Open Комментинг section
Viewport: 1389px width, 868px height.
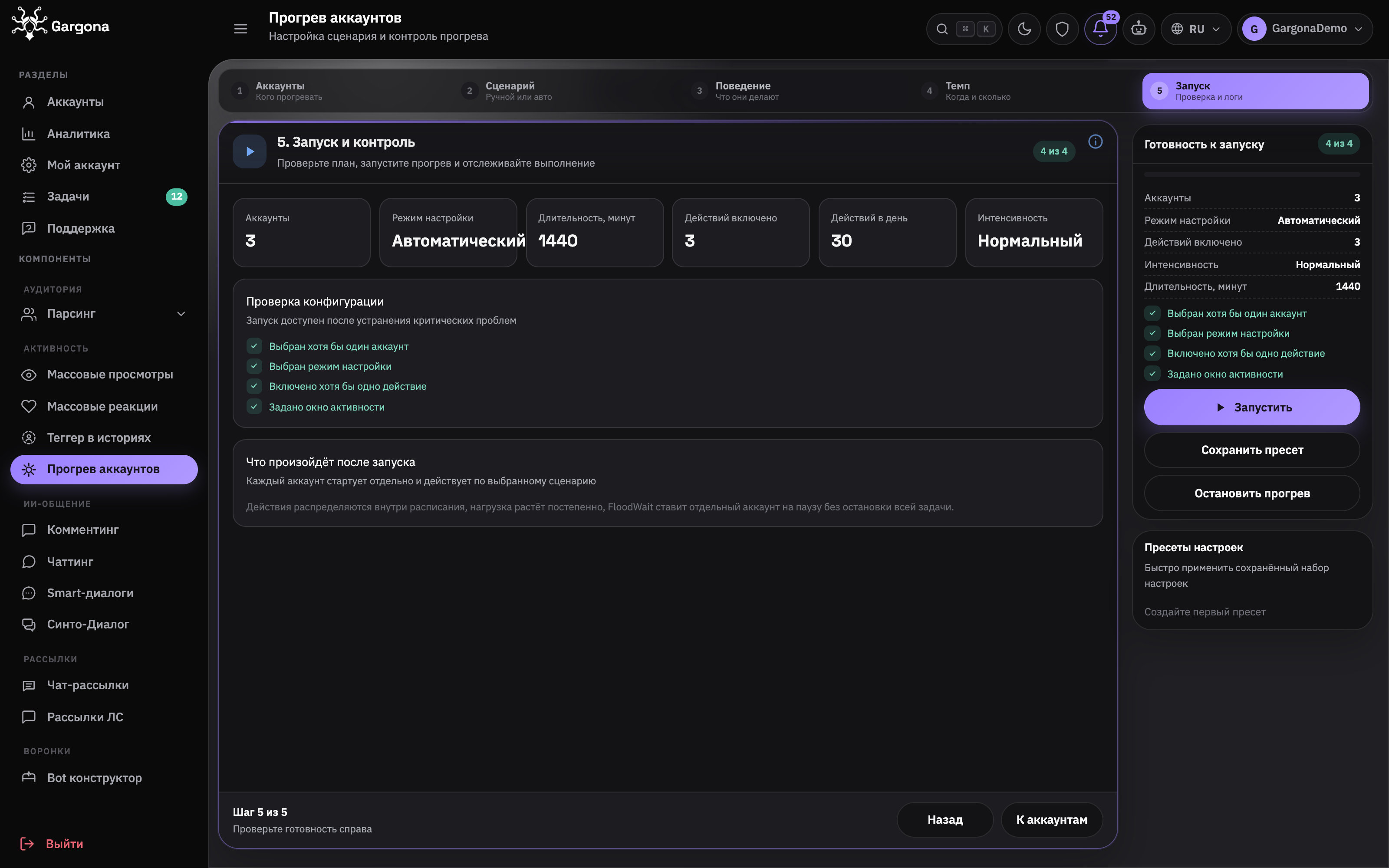104,530
